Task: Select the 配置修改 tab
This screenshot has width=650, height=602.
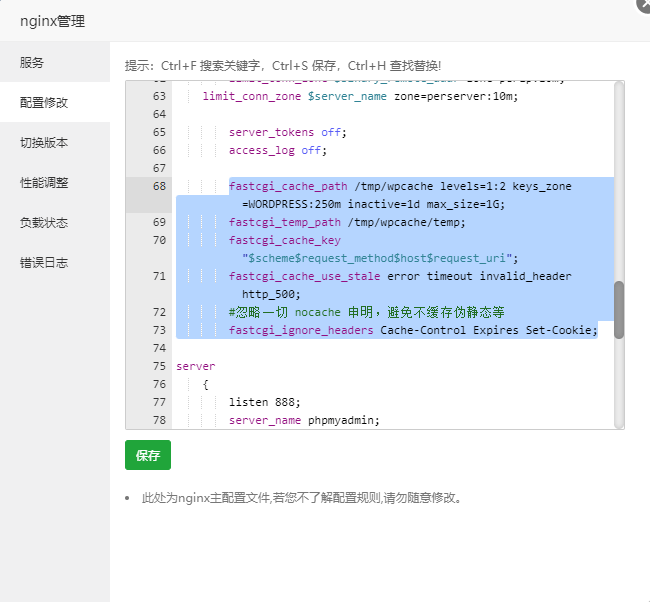Action: point(45,102)
